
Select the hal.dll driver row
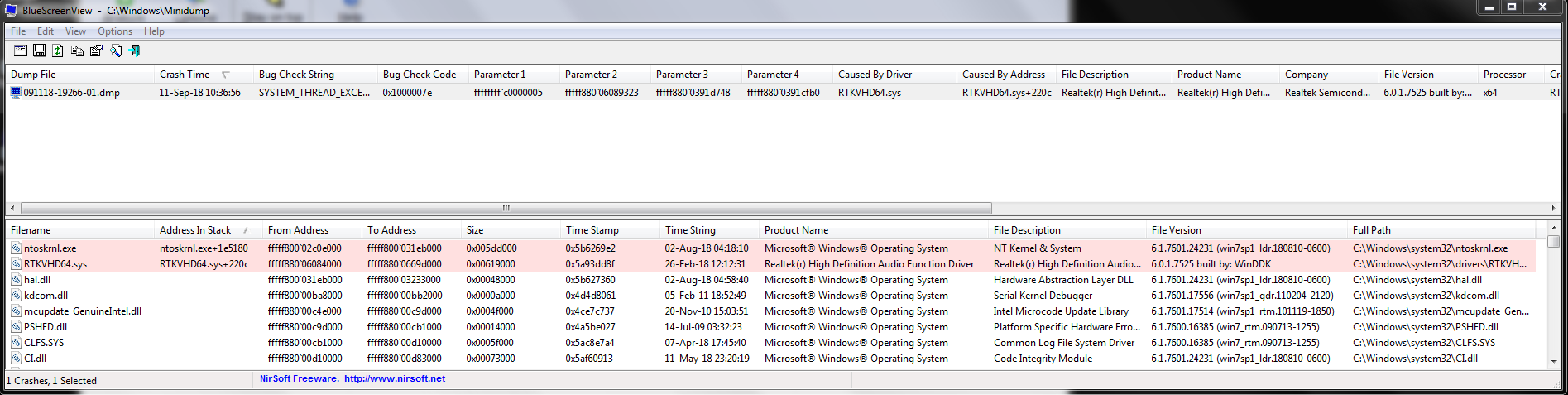click(x=771, y=280)
